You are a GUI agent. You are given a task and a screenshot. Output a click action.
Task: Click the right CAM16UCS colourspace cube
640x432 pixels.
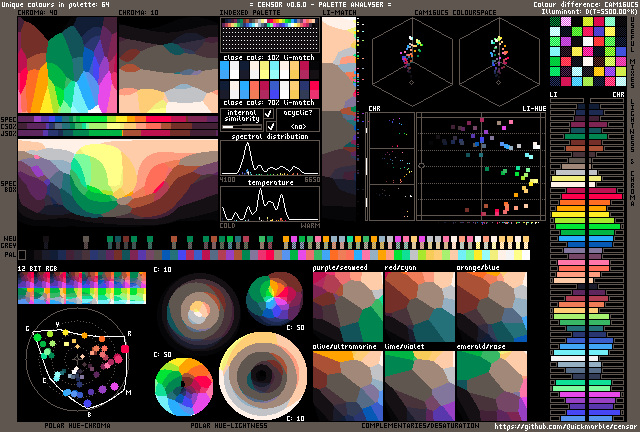click(499, 58)
